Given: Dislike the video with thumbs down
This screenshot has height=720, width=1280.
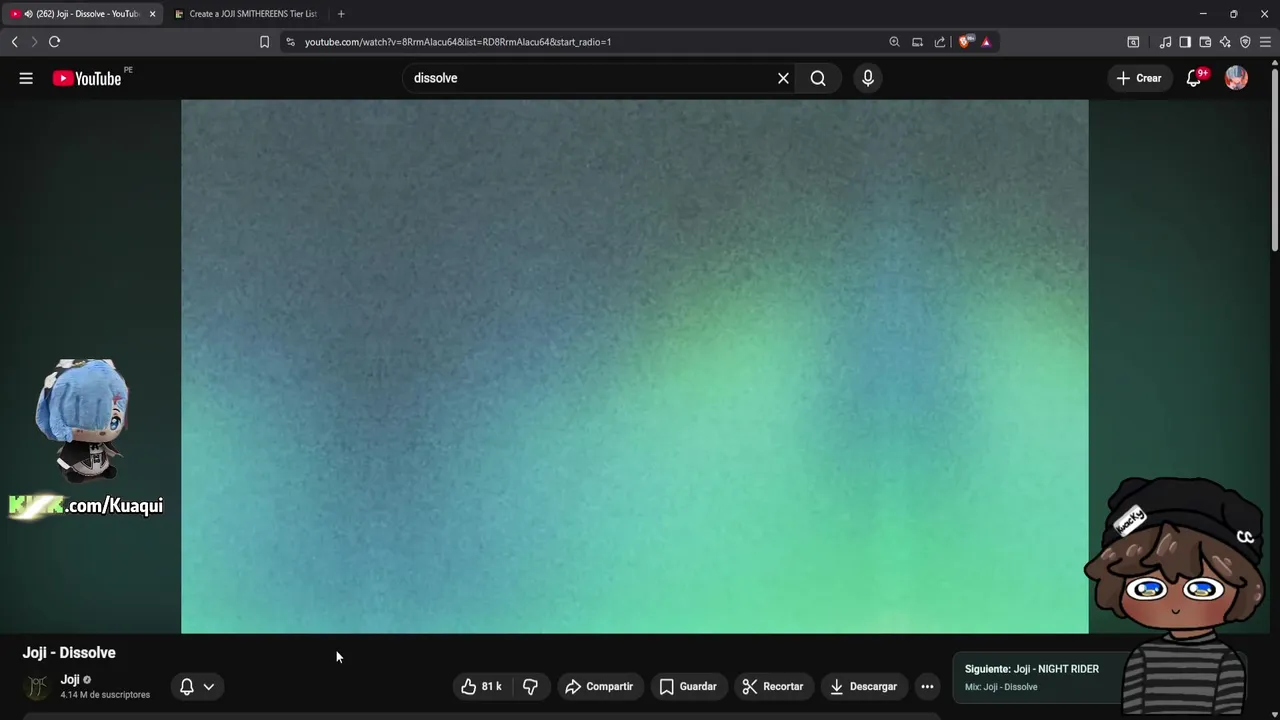Looking at the screenshot, I should click(531, 686).
